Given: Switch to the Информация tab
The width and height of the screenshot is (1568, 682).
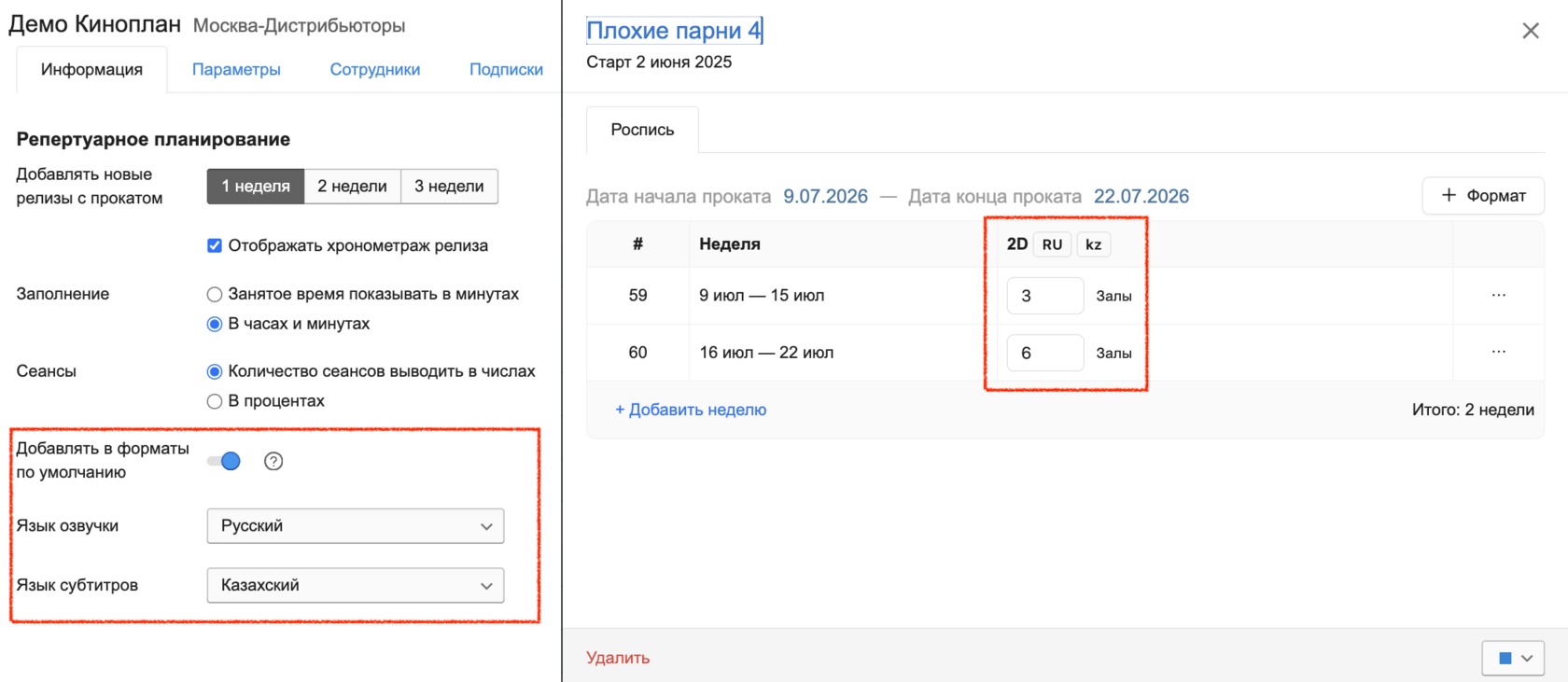Looking at the screenshot, I should [x=91, y=70].
